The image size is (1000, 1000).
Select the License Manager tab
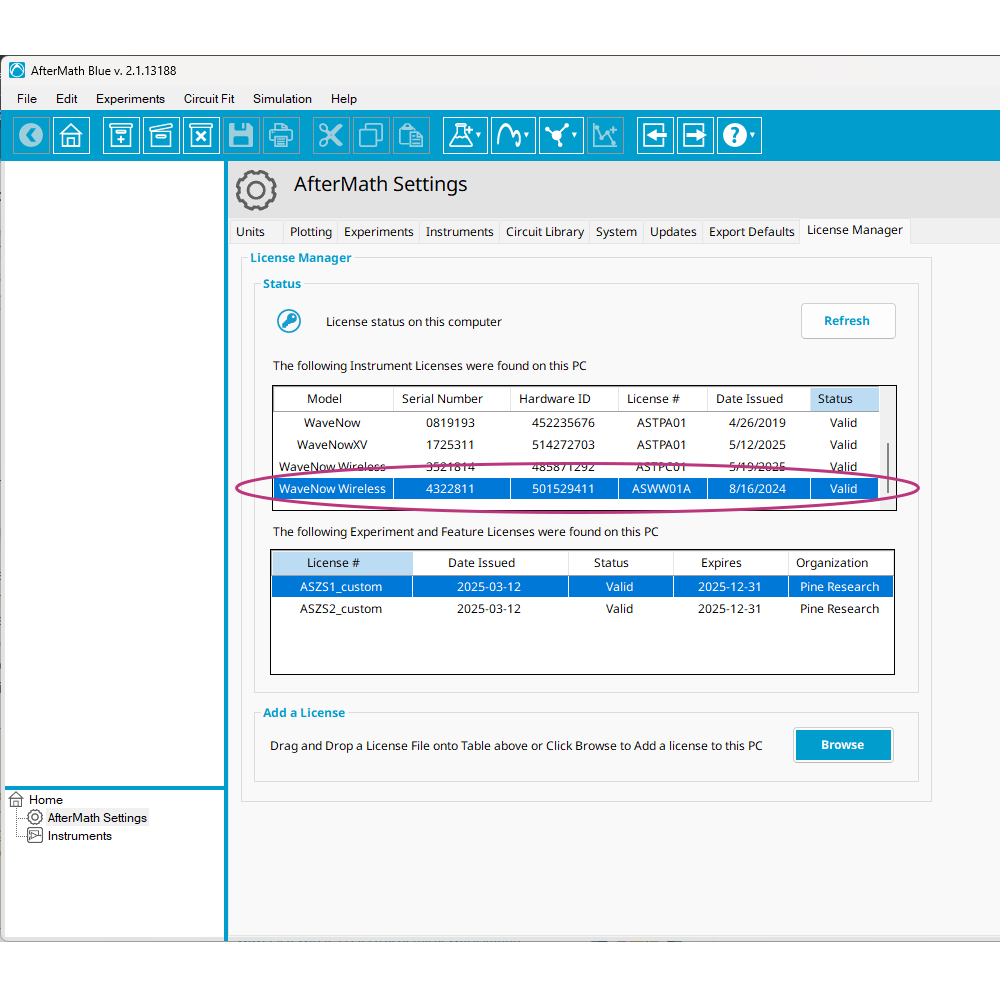point(855,230)
